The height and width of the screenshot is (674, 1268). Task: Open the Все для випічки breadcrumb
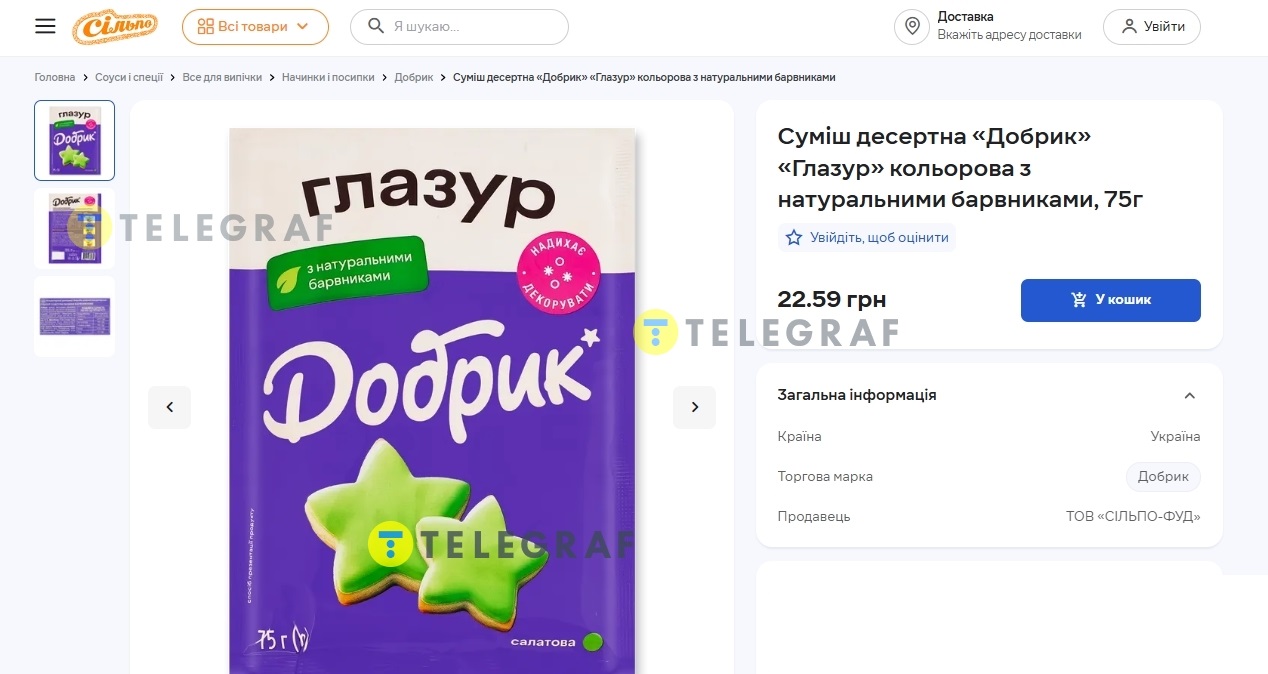point(222,77)
